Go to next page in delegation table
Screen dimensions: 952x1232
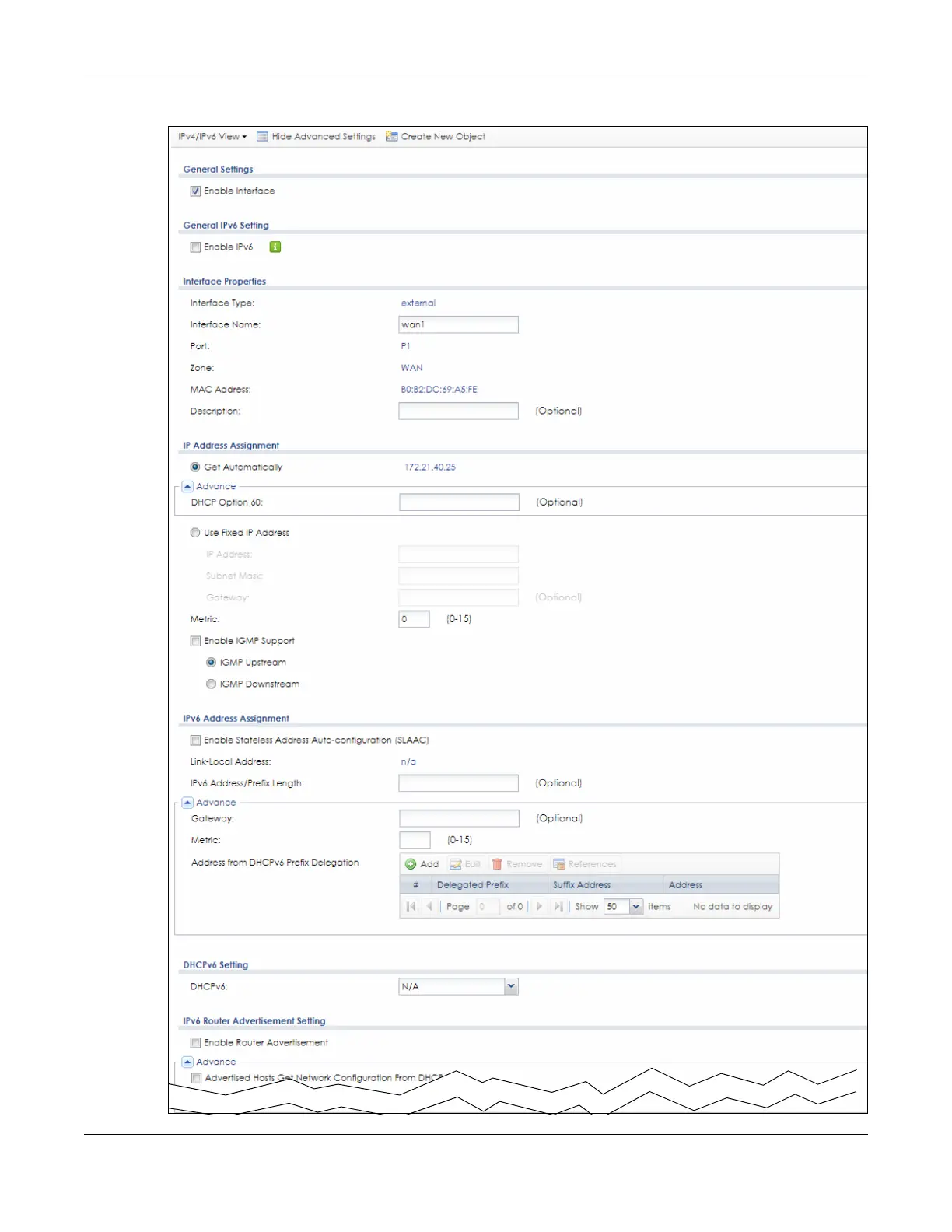pyautogui.click(x=539, y=907)
